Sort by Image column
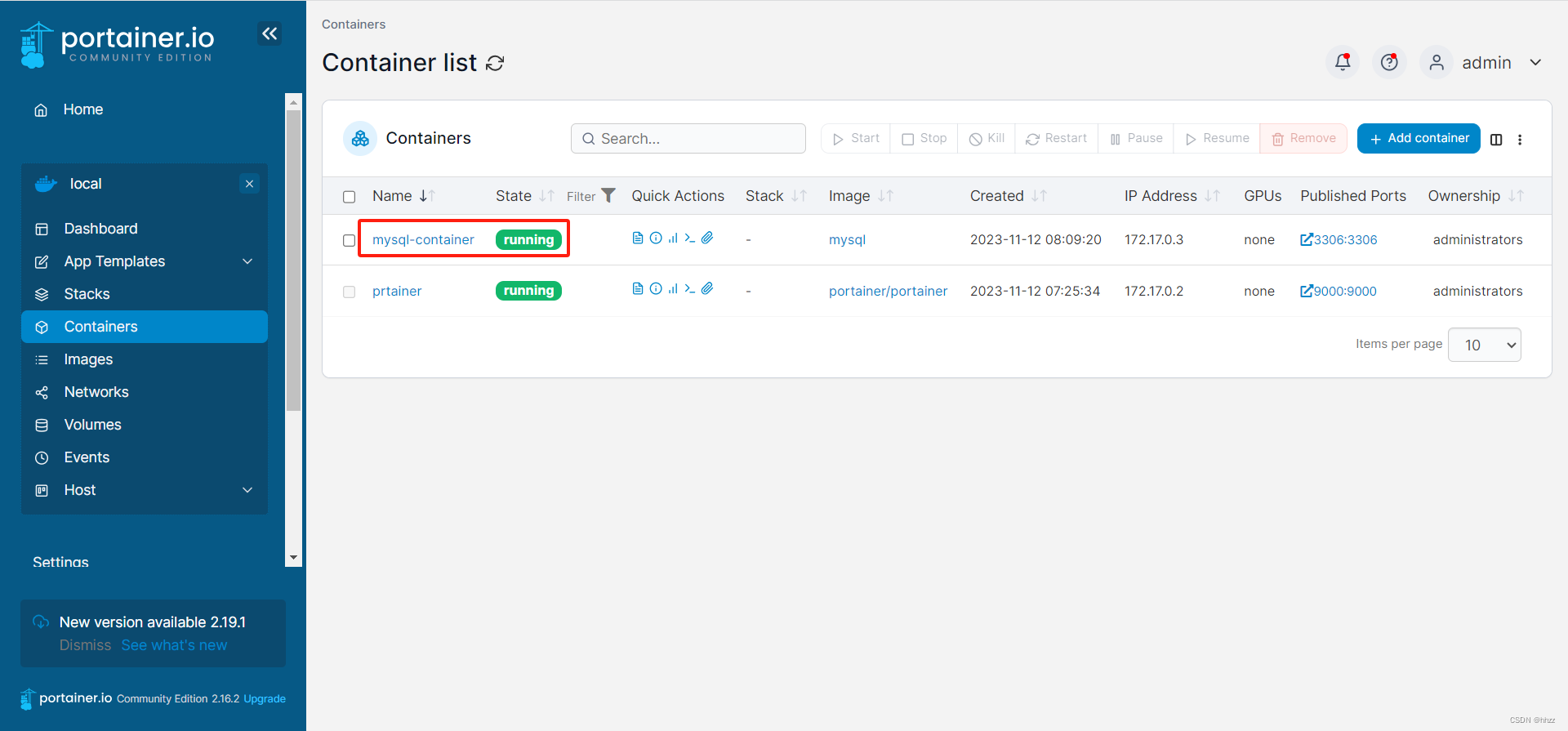The width and height of the screenshot is (1568, 731). tap(861, 196)
